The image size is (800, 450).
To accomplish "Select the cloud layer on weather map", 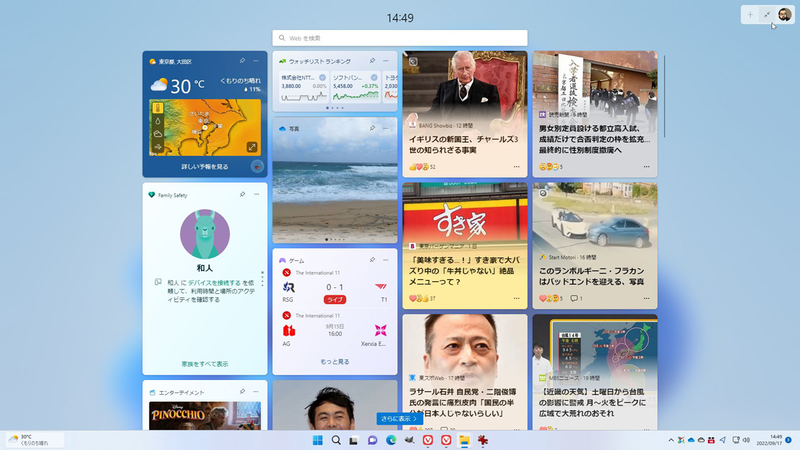I will pos(158,134).
